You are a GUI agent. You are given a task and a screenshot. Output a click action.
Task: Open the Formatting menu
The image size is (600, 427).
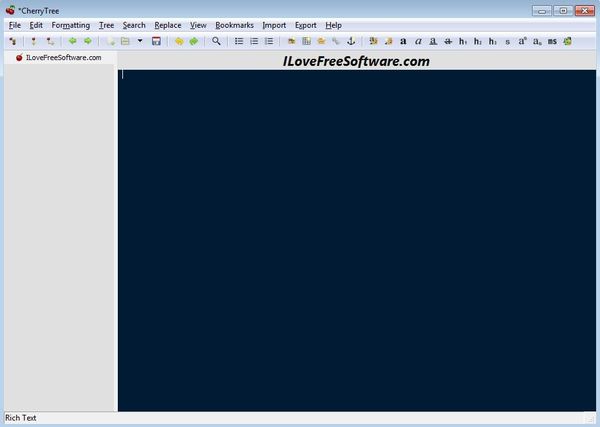[71, 25]
